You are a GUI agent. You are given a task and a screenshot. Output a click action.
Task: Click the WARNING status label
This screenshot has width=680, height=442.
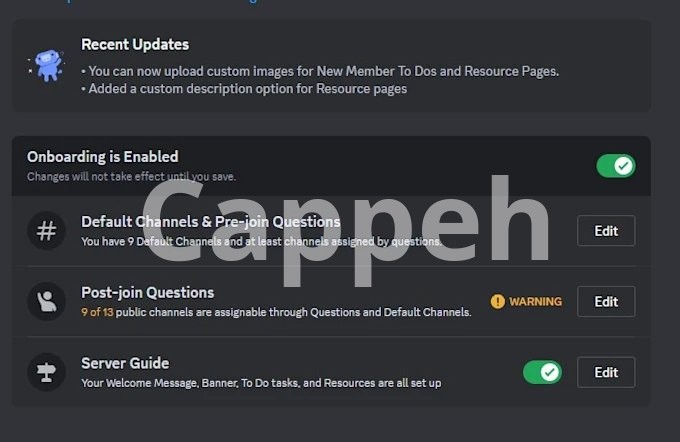[x=536, y=301]
